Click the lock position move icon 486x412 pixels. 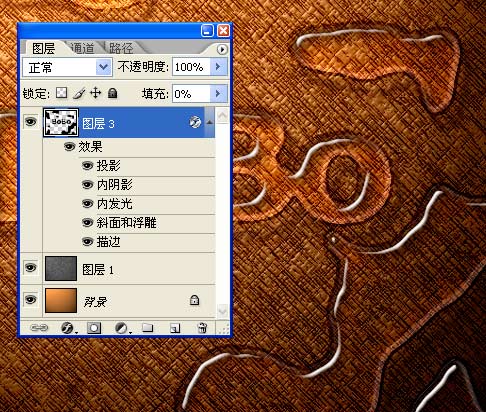click(x=96, y=93)
